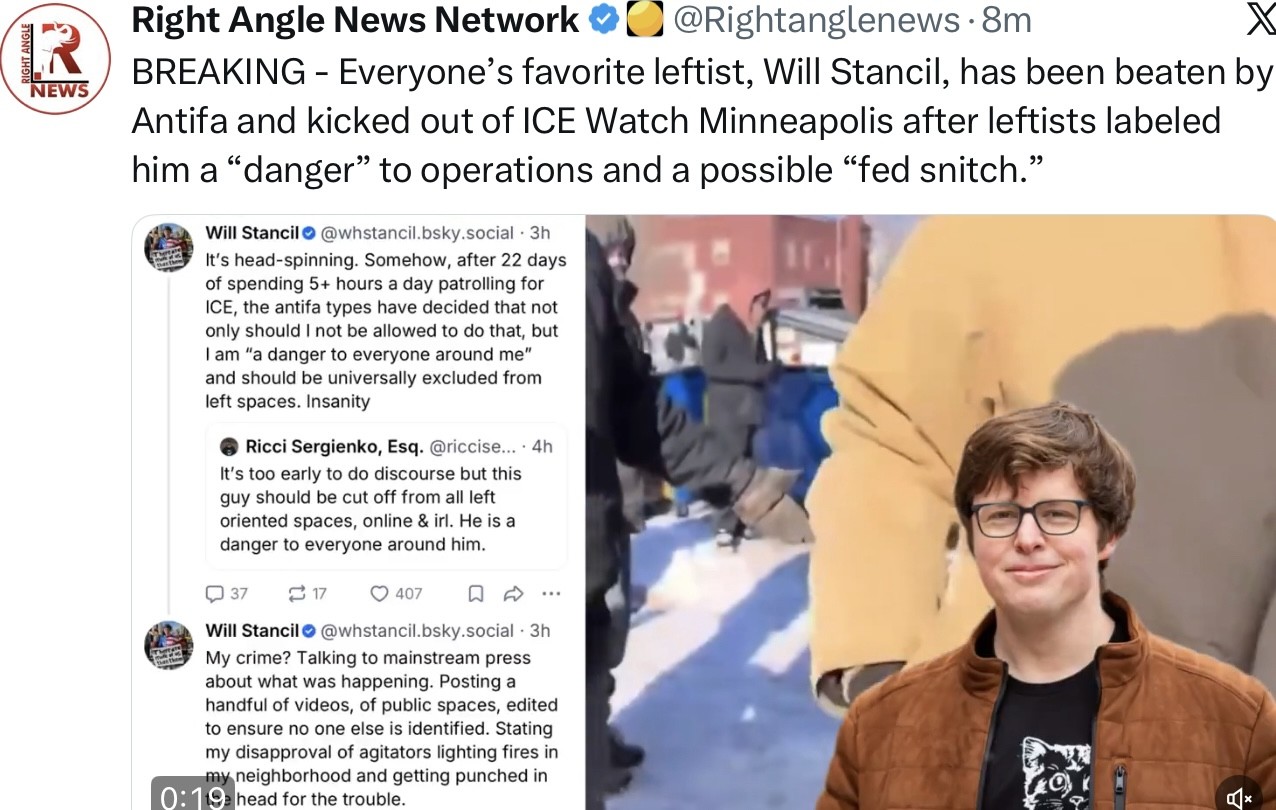
Task: Play the video showing the snowy street
Action: pyautogui.click(x=930, y=512)
